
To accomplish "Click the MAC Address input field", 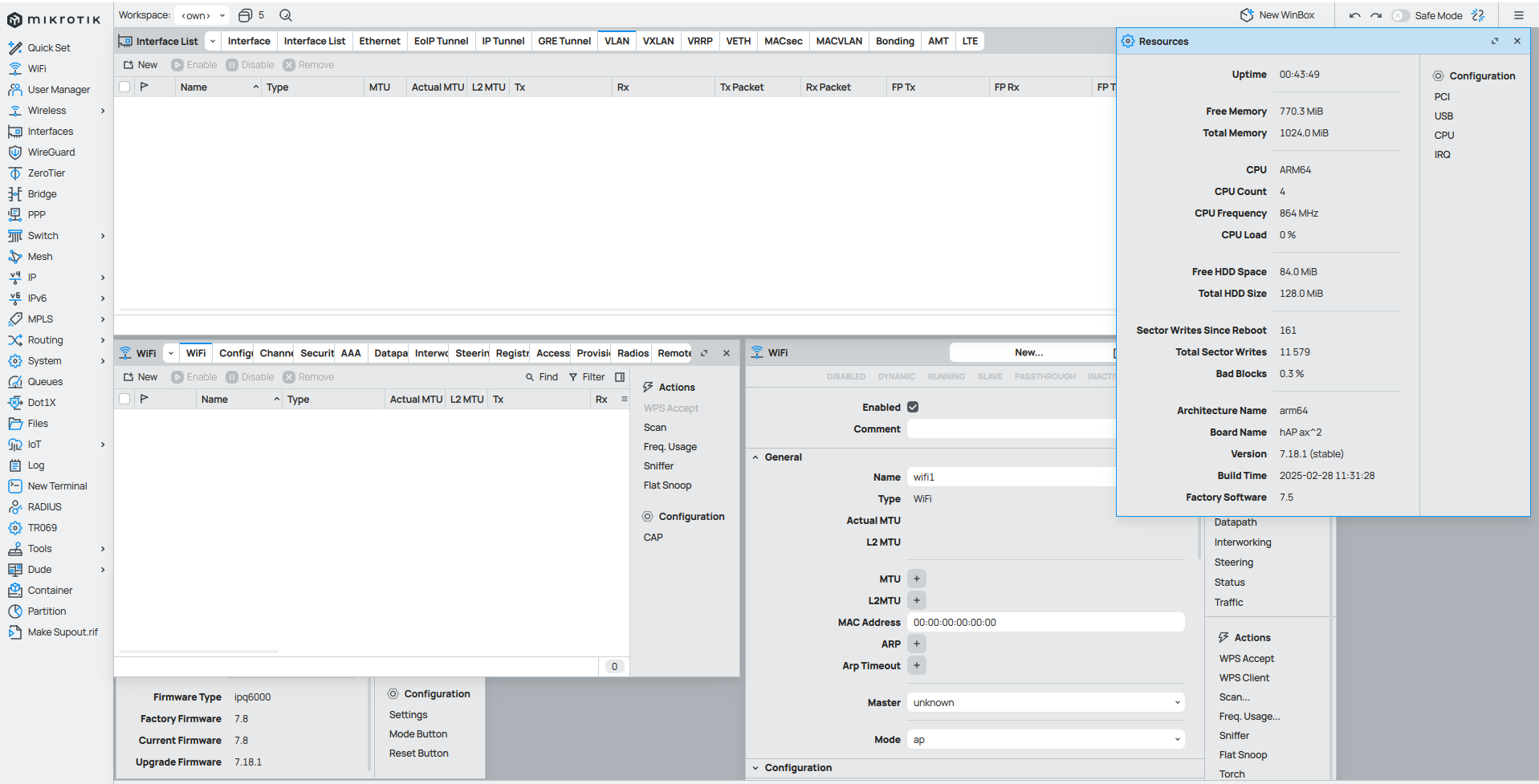I will tap(1045, 623).
